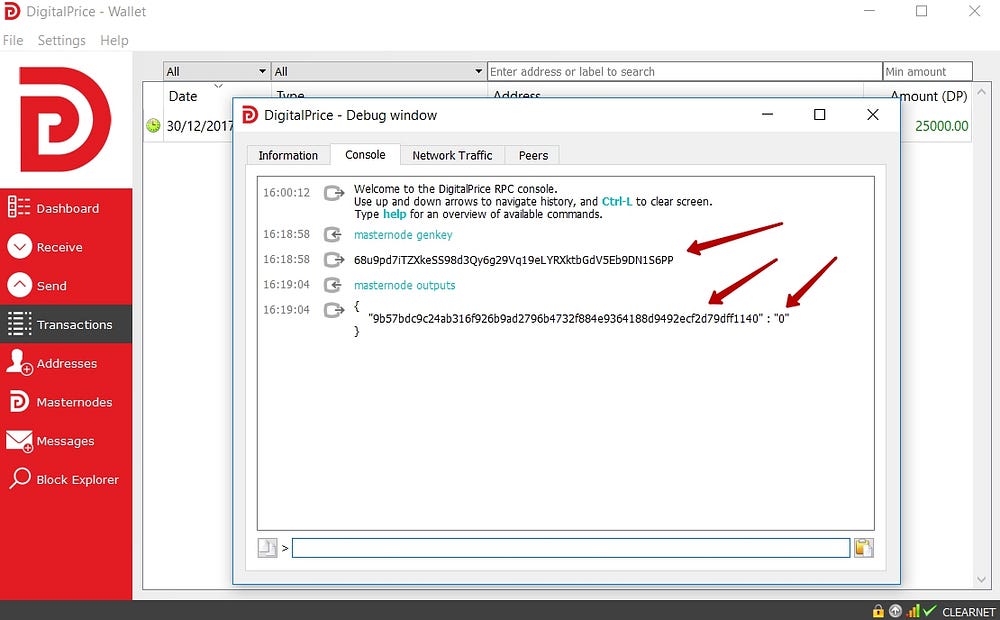The width and height of the screenshot is (1000, 620).
Task: Click the wallet lock status icon
Action: click(878, 611)
